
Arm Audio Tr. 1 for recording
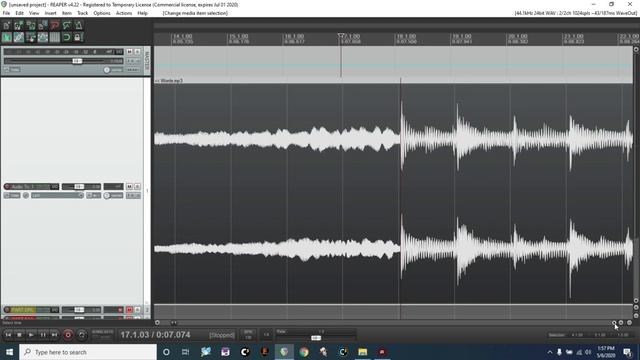tap(7, 187)
